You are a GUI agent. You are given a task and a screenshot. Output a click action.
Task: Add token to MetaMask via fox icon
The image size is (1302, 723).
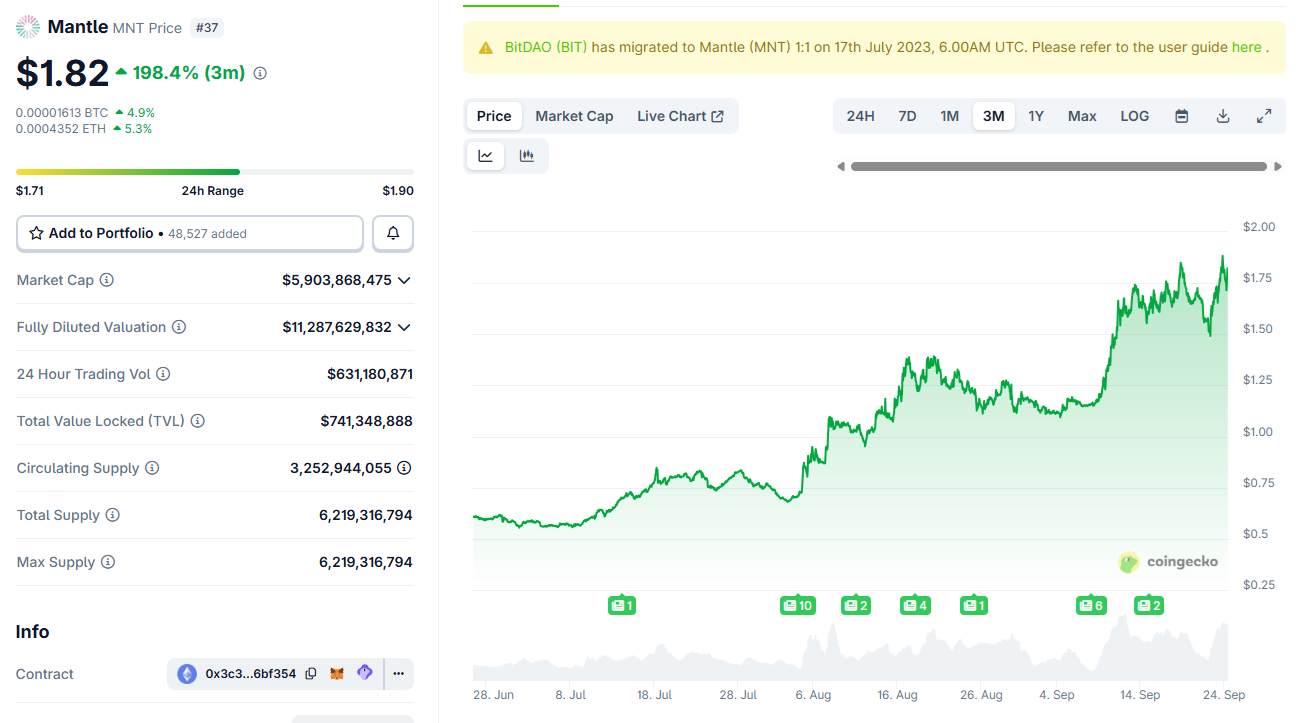337,673
